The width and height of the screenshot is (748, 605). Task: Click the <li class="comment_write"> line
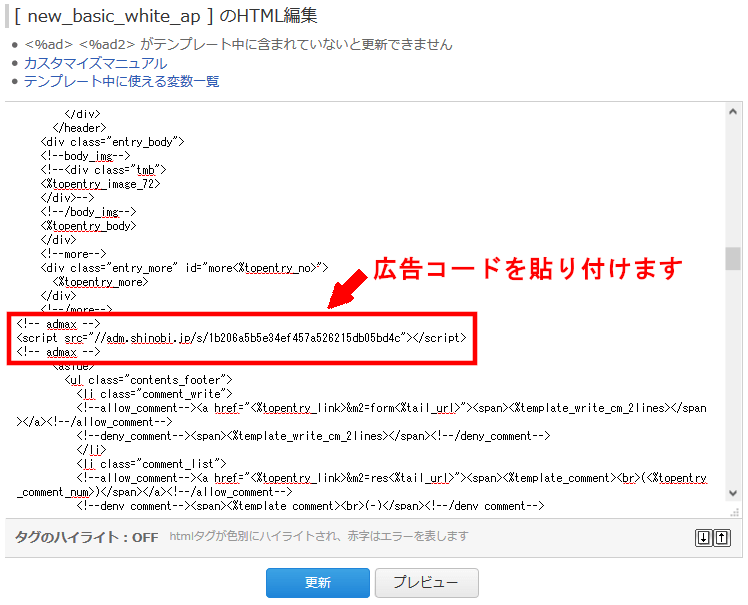tap(155, 394)
